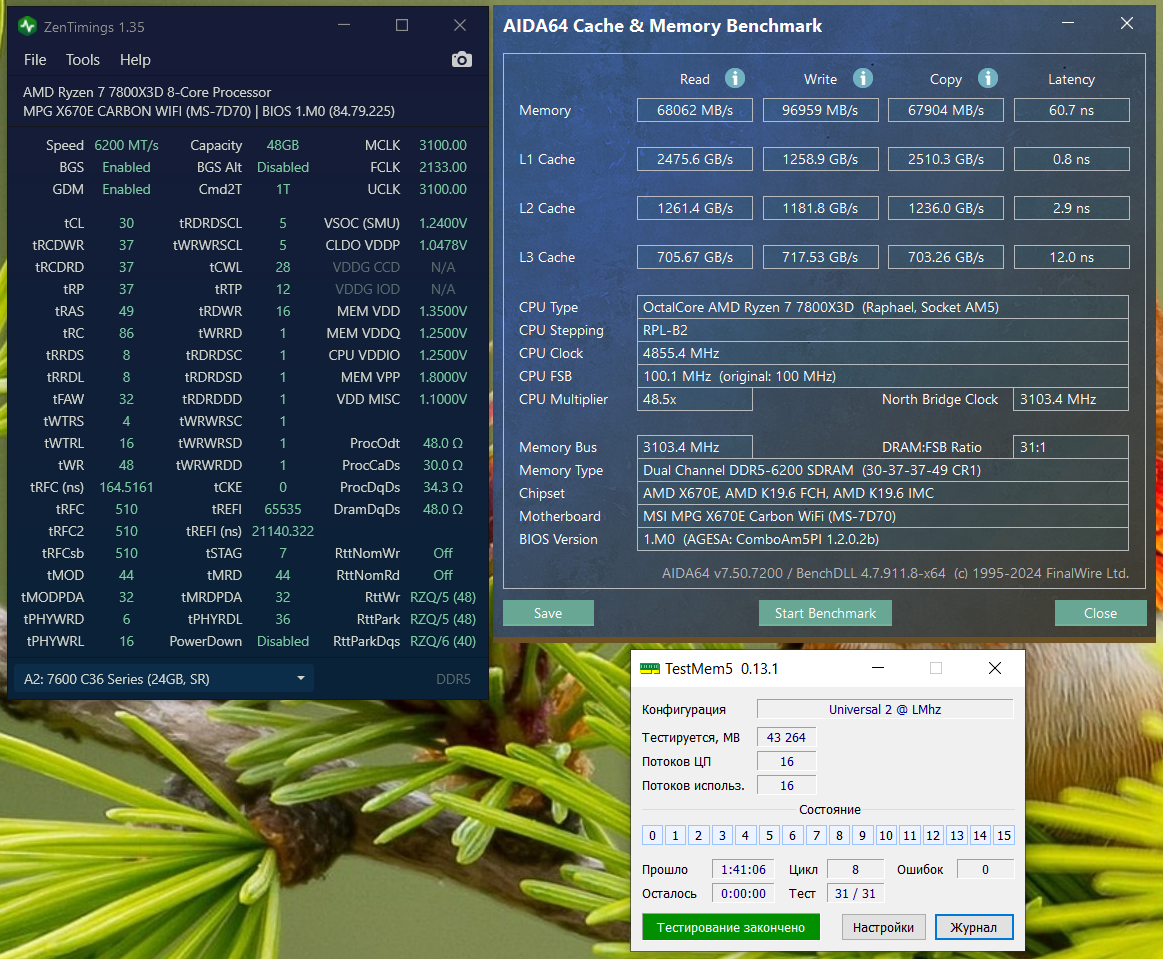This screenshot has width=1163, height=959.
Task: Click the errors count value 0
Action: click(x=985, y=869)
